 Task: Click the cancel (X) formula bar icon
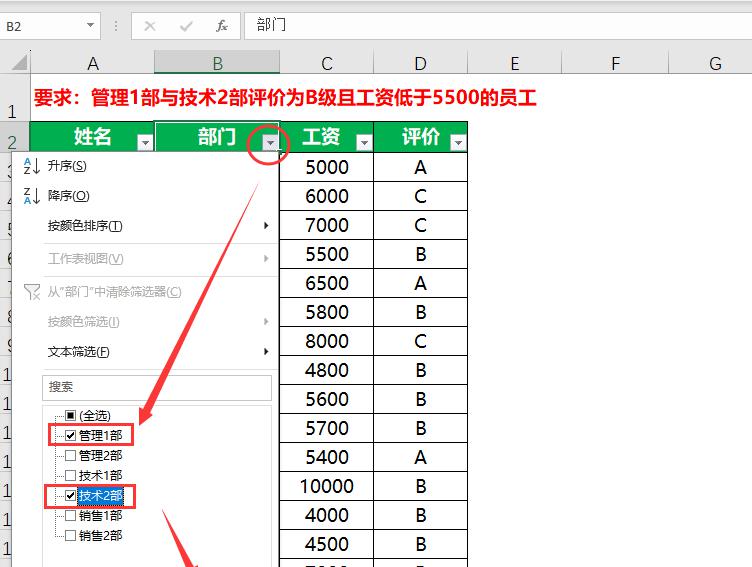[x=150, y=26]
